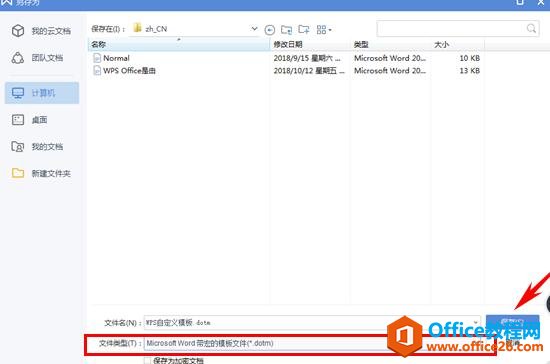Click the 13 KB size cell
The height and width of the screenshot is (364, 550).
pyautogui.click(x=469, y=71)
